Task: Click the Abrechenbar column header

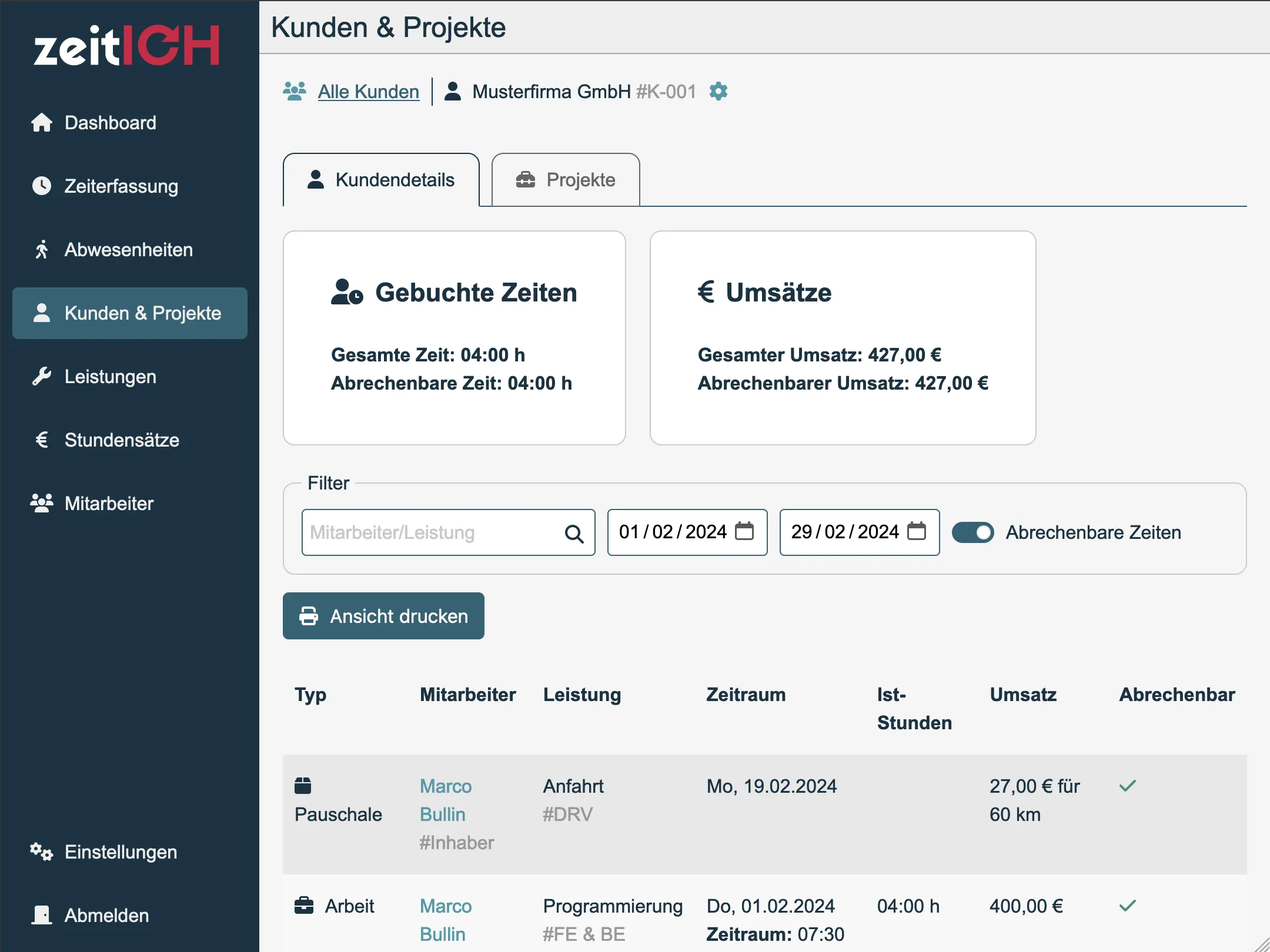Action: point(1177,695)
